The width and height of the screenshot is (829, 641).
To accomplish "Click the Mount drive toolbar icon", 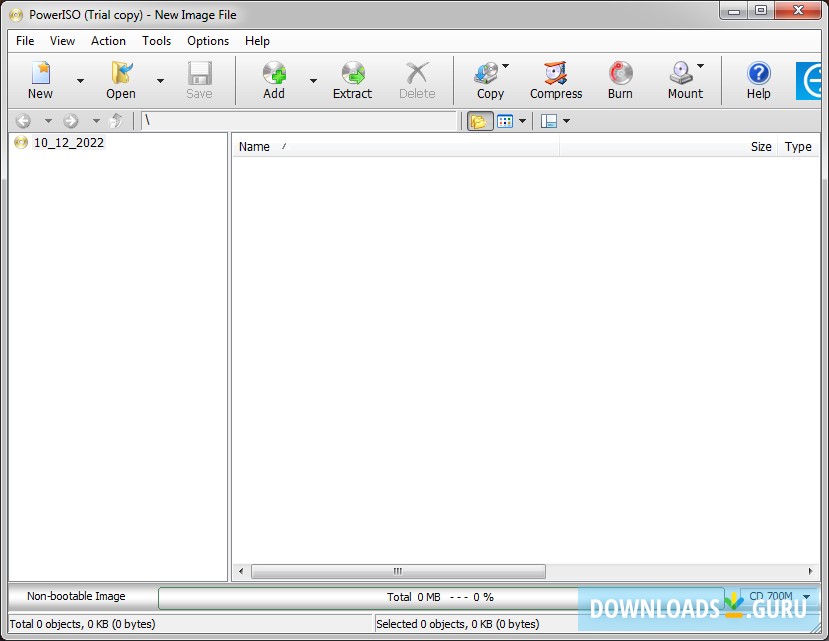I will click(681, 74).
